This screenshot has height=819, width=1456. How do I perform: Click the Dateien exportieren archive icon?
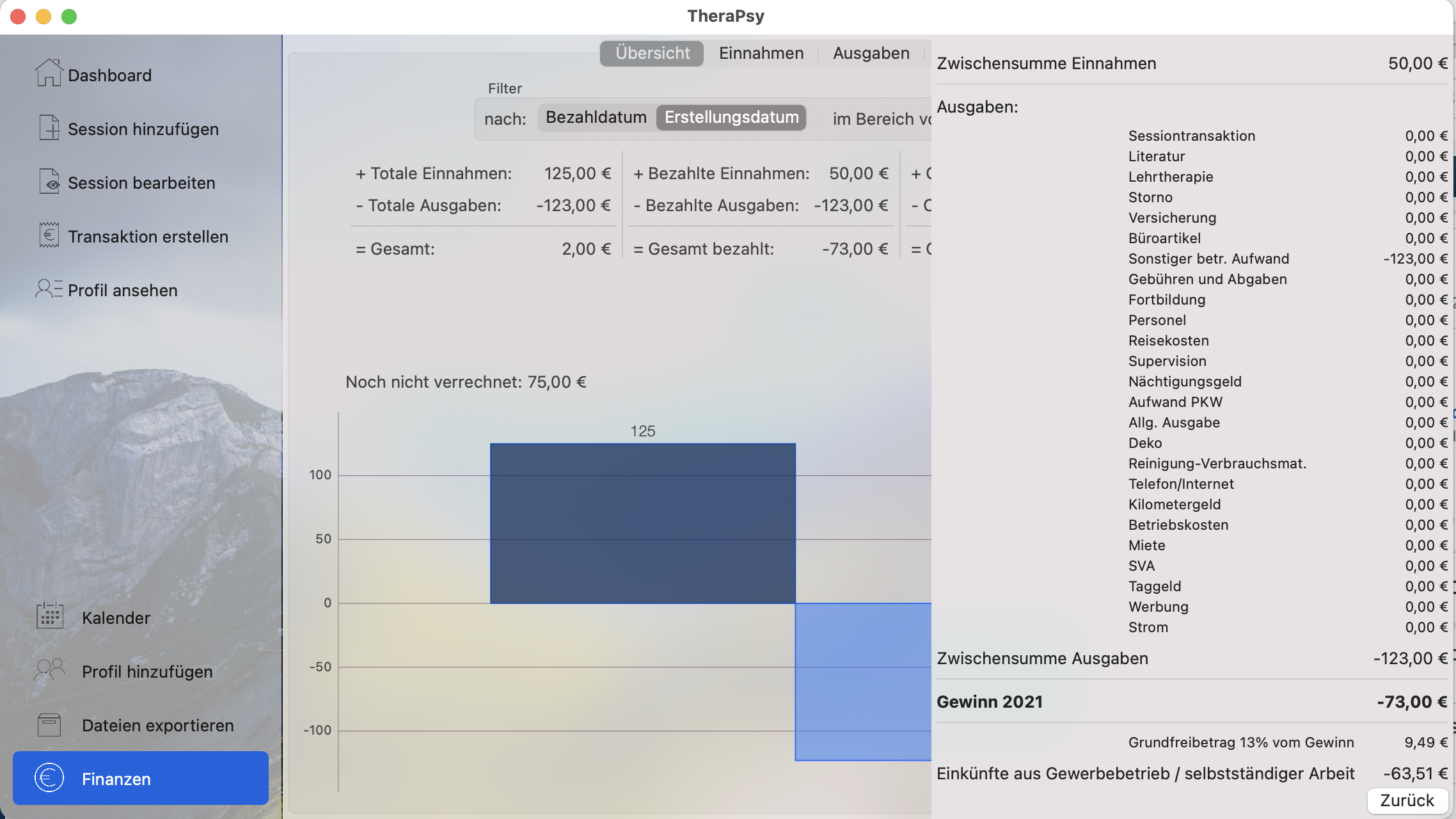click(50, 724)
